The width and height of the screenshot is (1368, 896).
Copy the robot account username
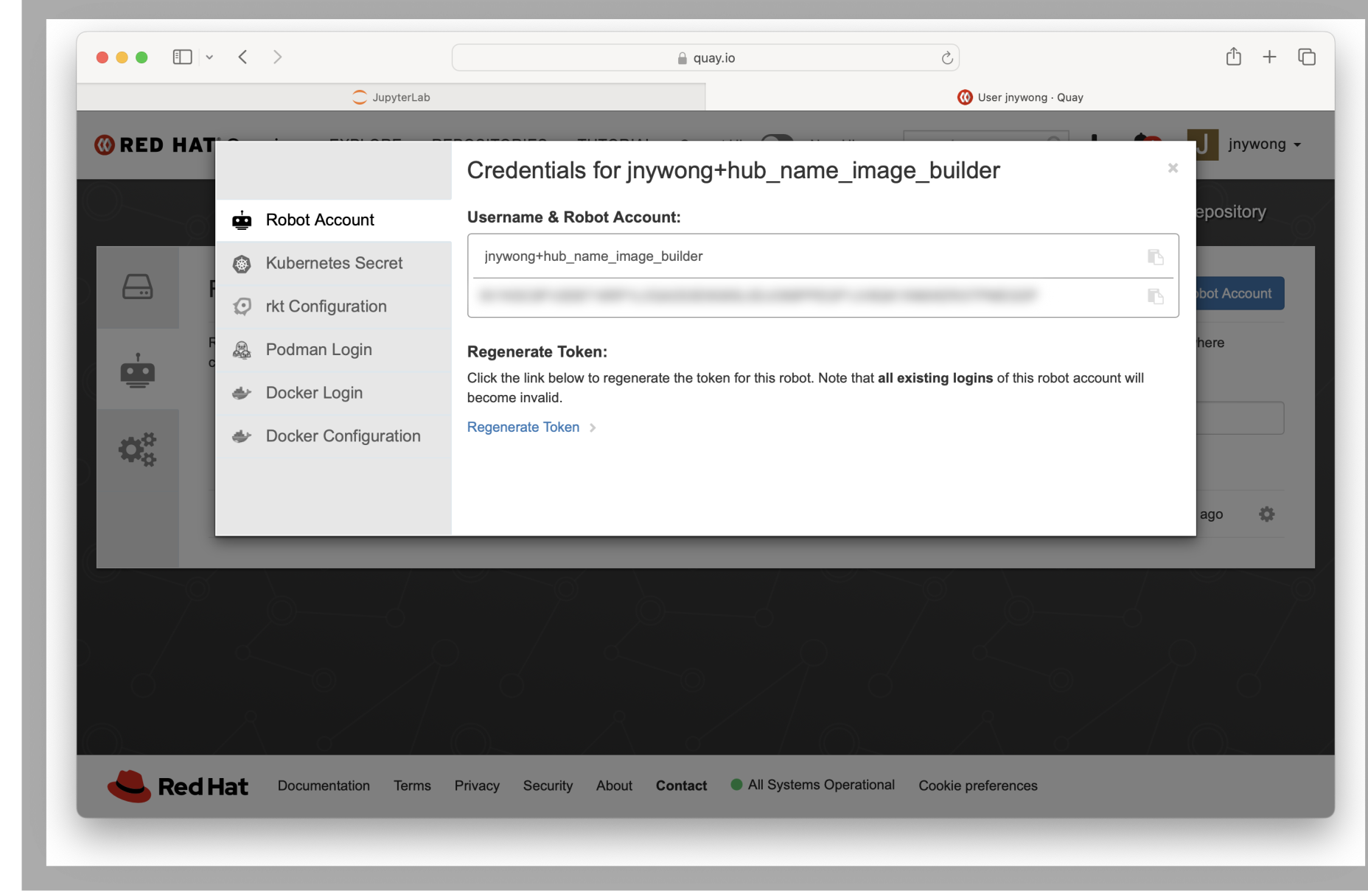[1155, 256]
